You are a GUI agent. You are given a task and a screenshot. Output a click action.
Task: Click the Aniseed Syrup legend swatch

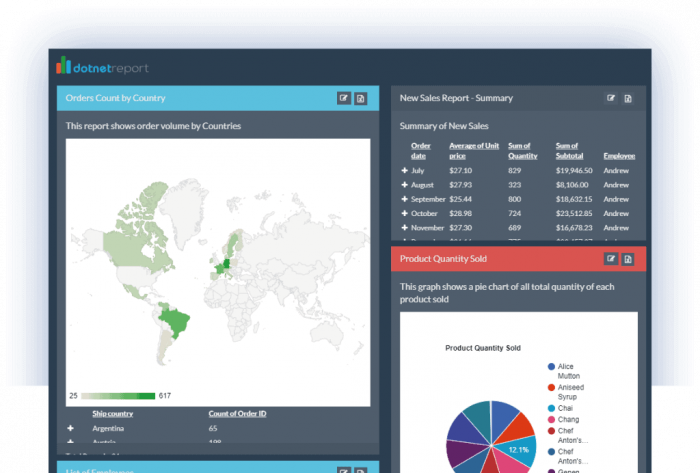tap(551, 387)
